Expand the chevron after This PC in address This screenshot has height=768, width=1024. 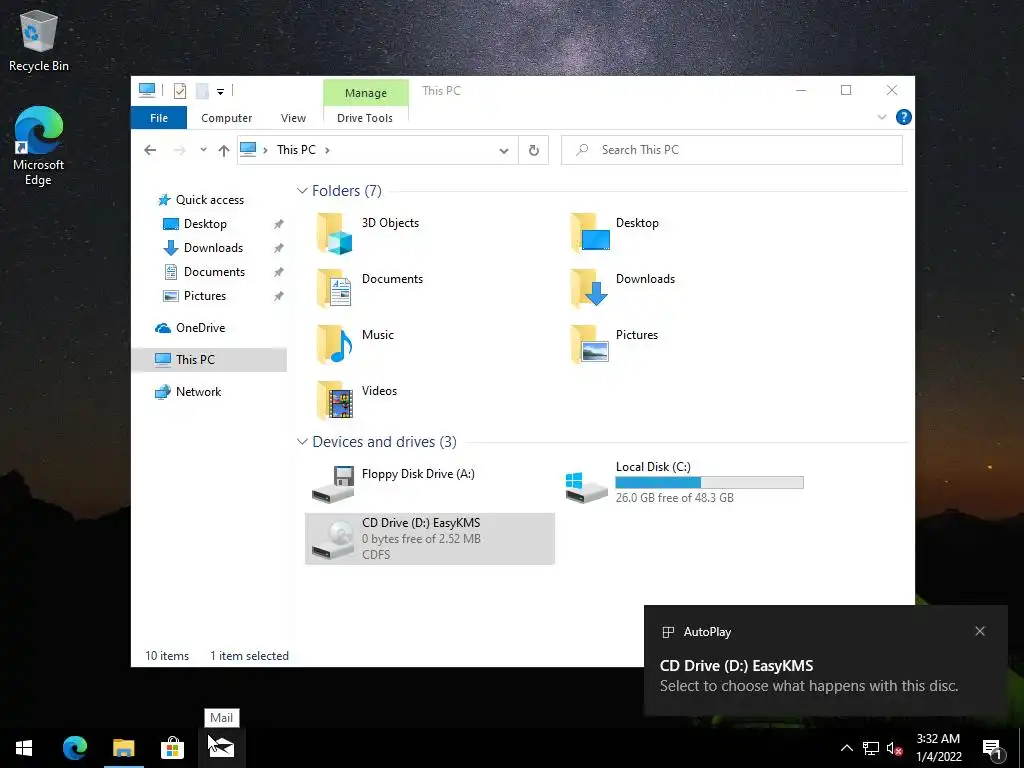point(327,150)
